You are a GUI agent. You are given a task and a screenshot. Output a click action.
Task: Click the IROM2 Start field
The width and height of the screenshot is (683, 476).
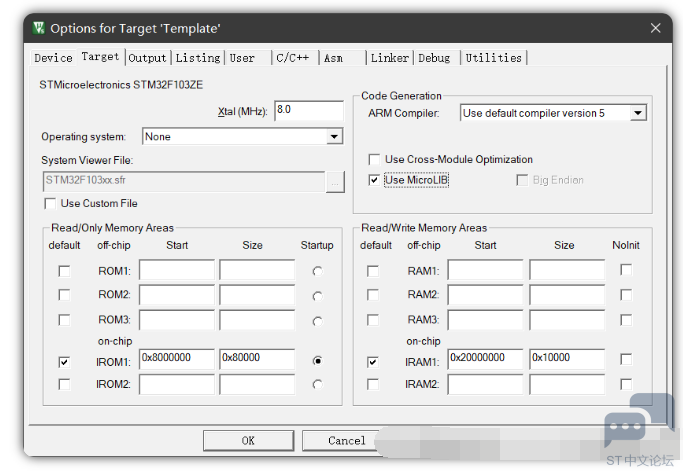click(177, 385)
